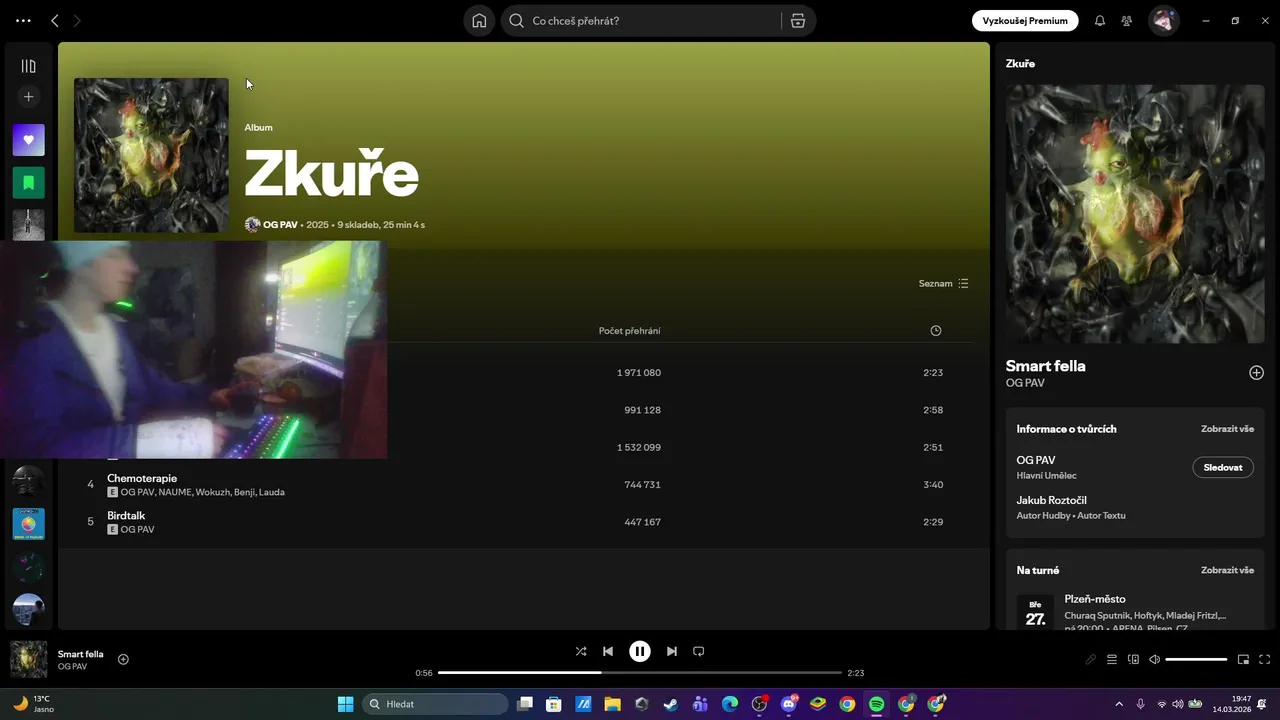This screenshot has height=720, width=1280.
Task: Seek within the song progress bar
Action: tap(640, 673)
